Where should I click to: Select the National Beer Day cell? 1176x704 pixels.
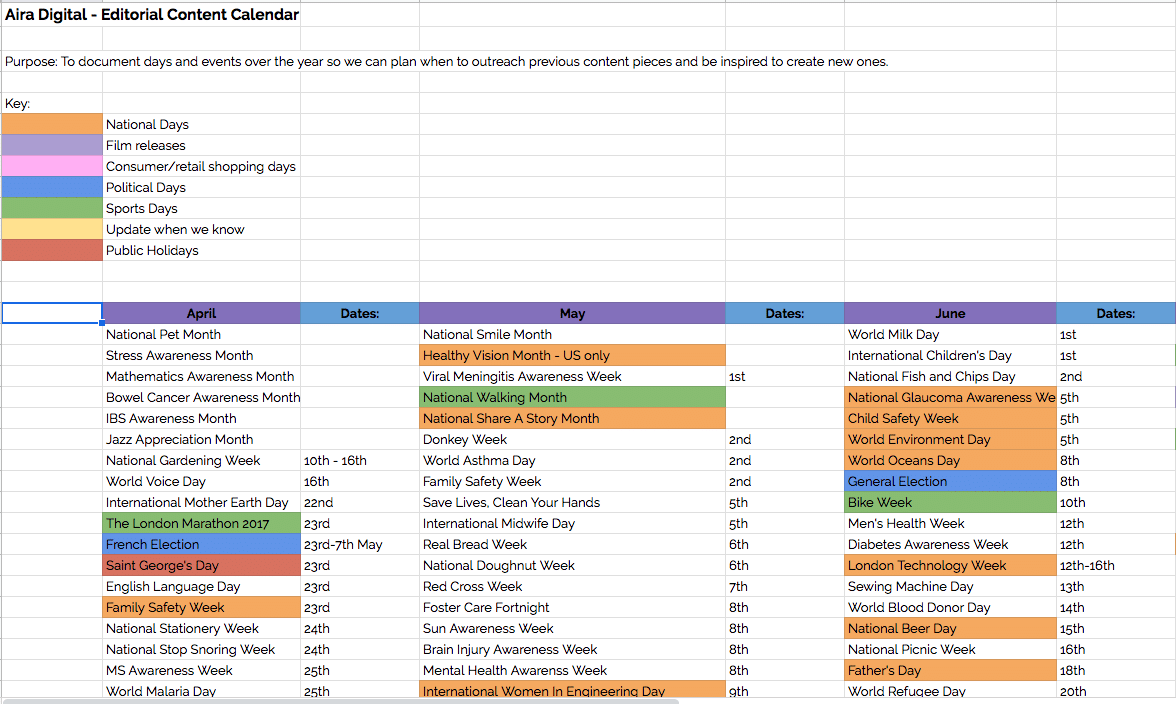950,628
